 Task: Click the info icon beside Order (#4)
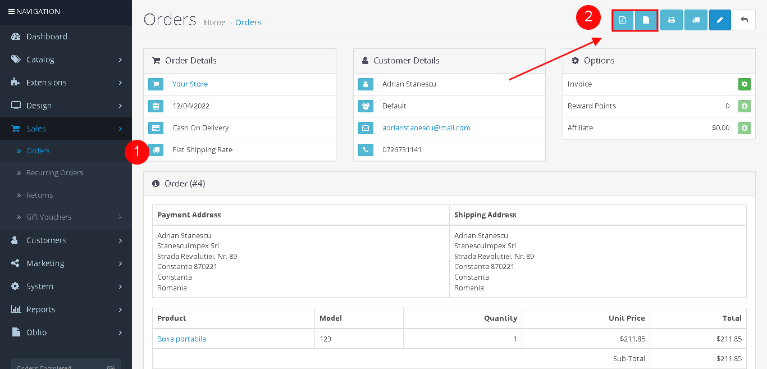click(x=156, y=184)
